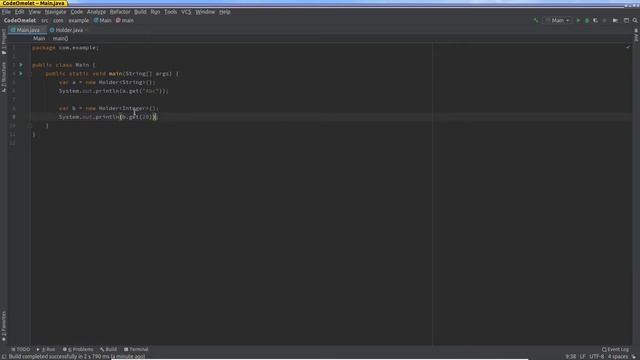Open the Edit menu
Image resolution: width=640 pixels, height=360 pixels.
tap(19, 12)
